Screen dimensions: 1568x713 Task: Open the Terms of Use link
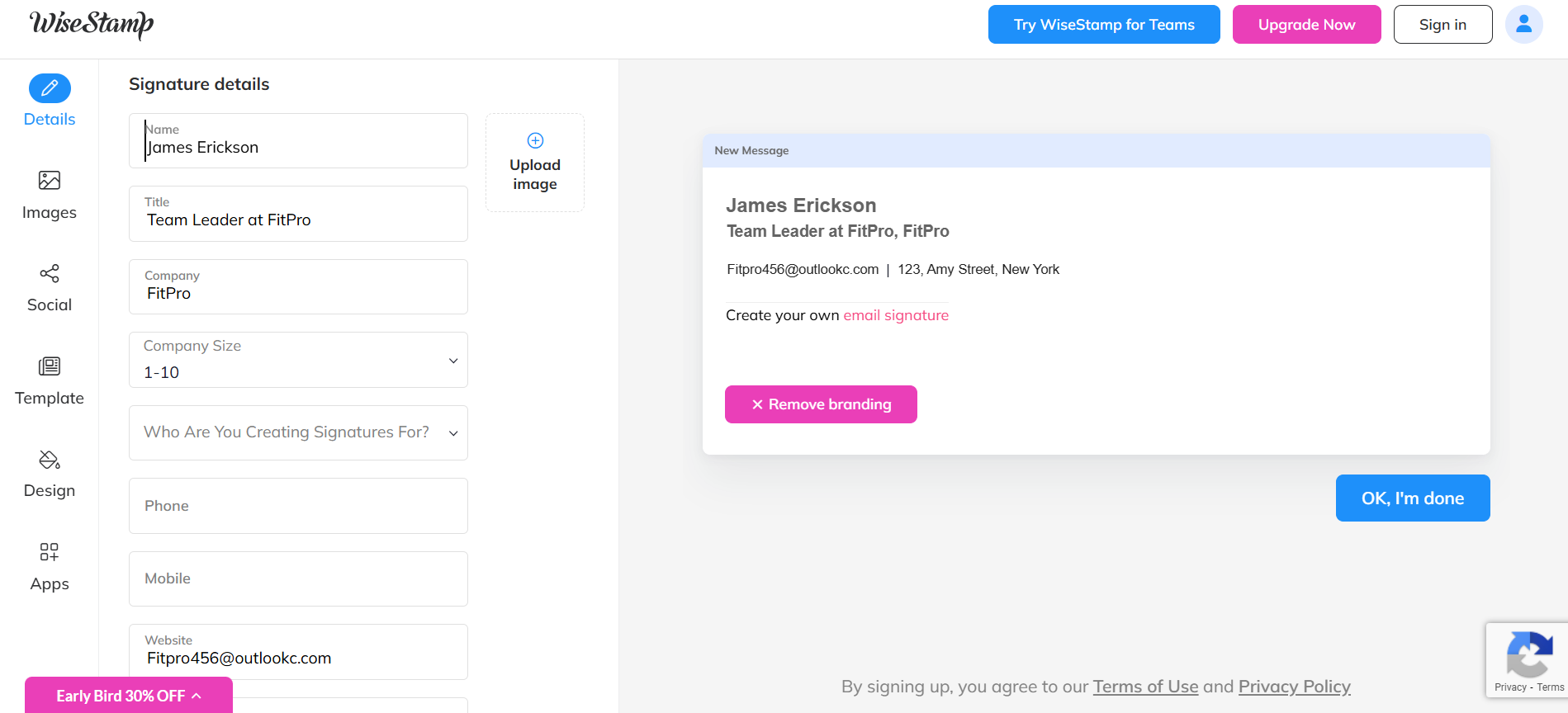click(x=1145, y=687)
